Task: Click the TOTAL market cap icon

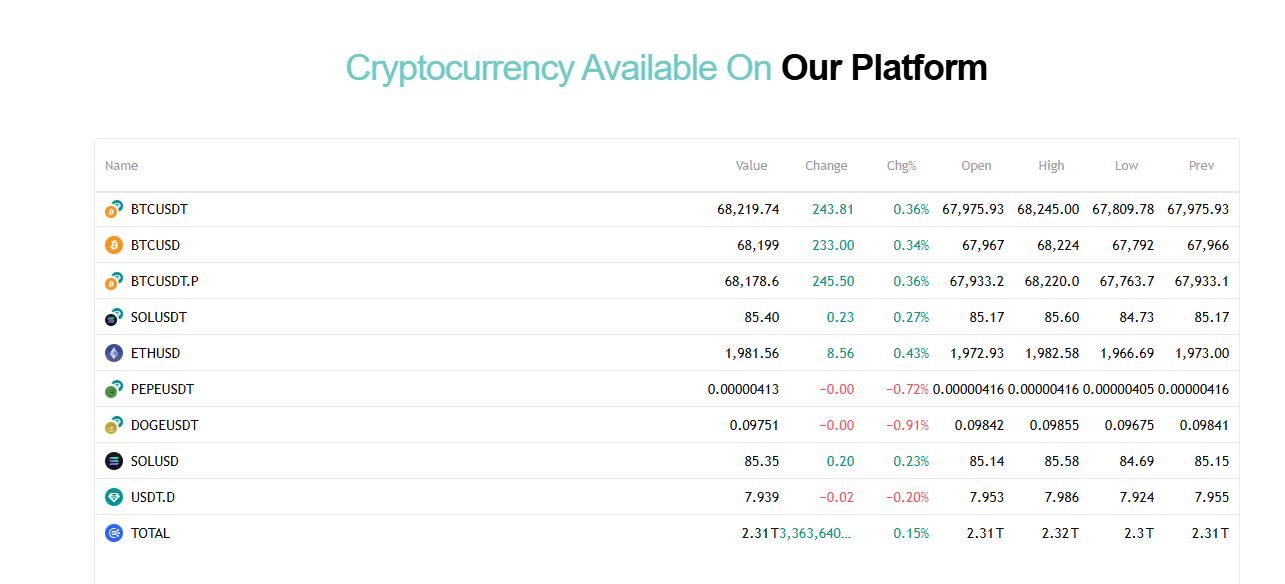Action: (x=113, y=533)
